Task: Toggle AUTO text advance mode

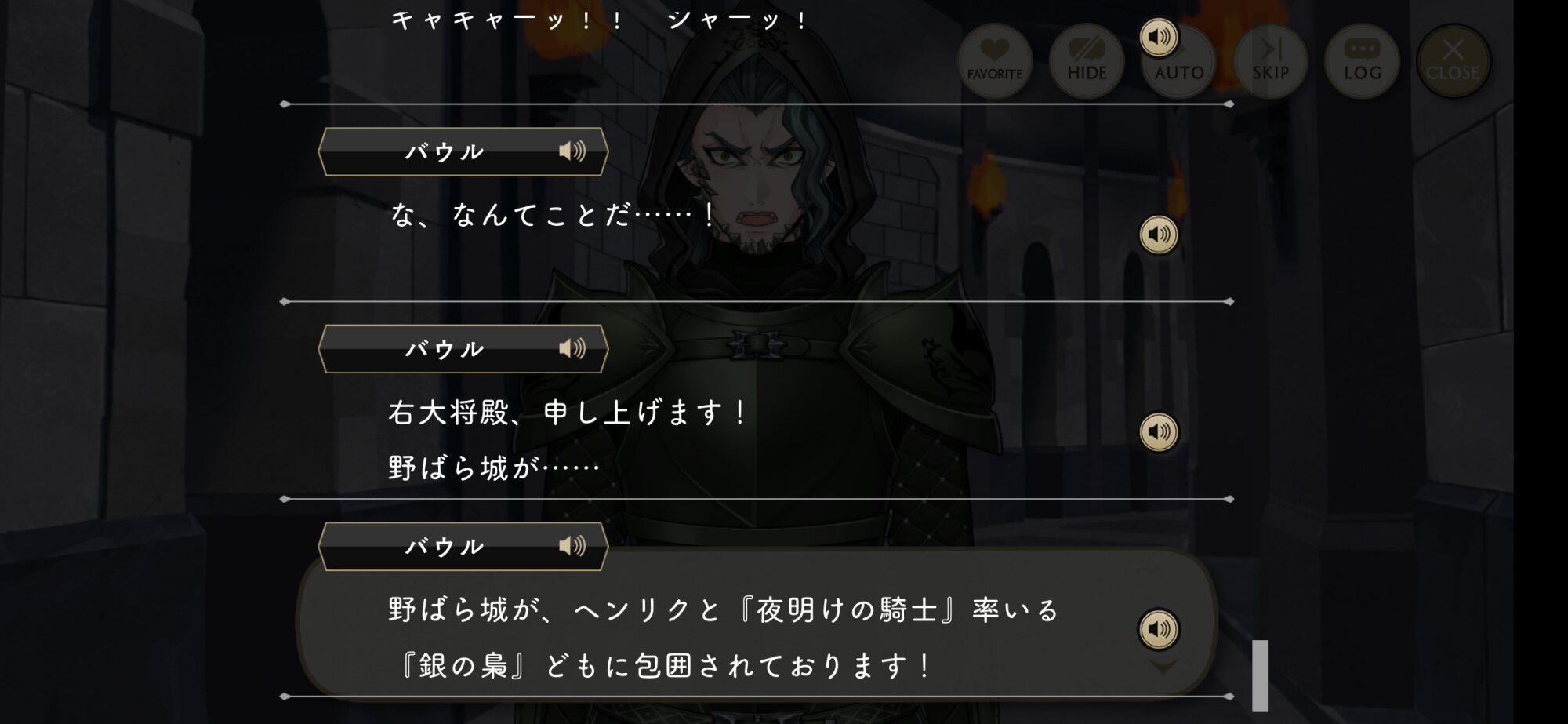Action: (1178, 61)
